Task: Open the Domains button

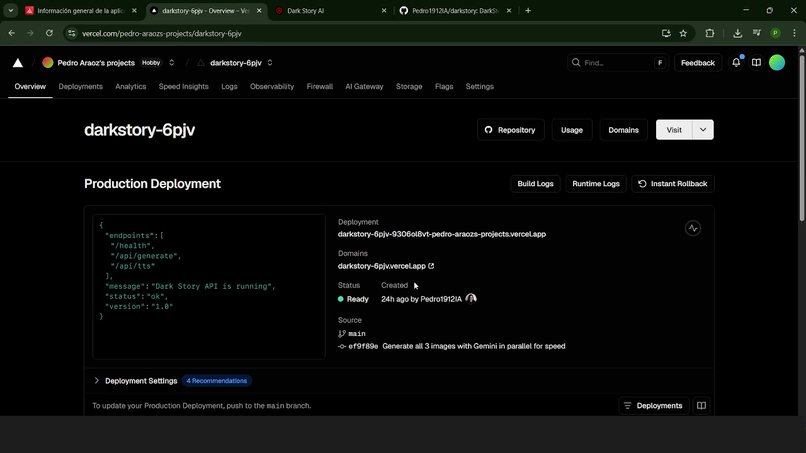Action: tap(624, 130)
